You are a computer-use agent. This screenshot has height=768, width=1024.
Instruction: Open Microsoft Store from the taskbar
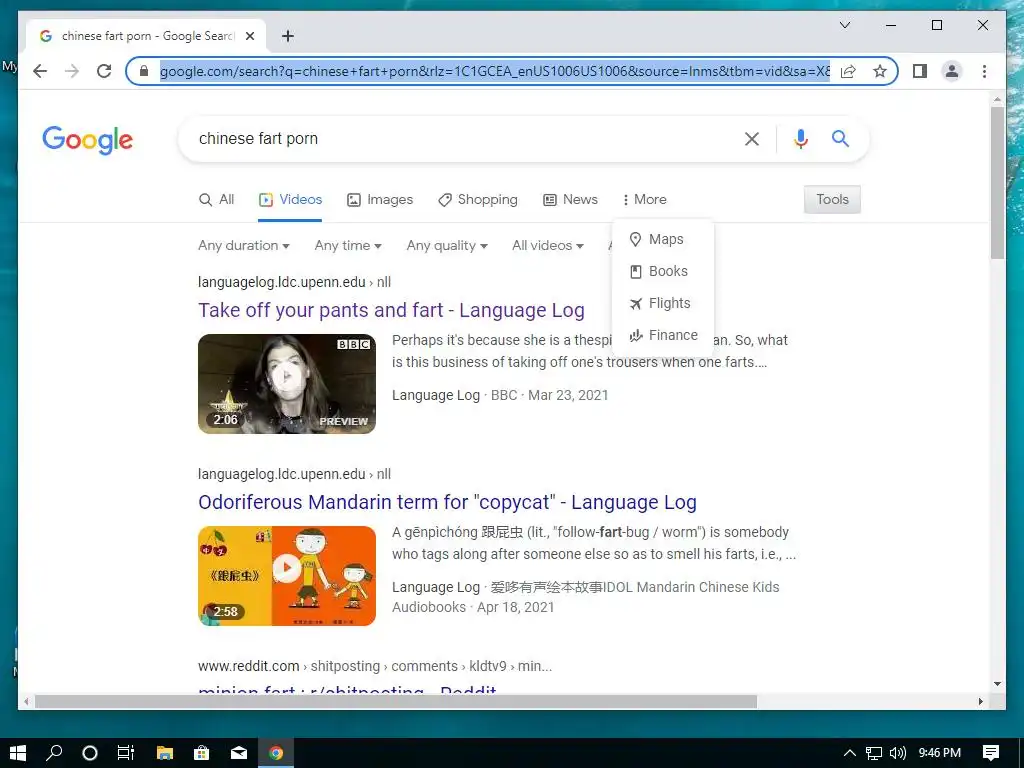(202, 753)
